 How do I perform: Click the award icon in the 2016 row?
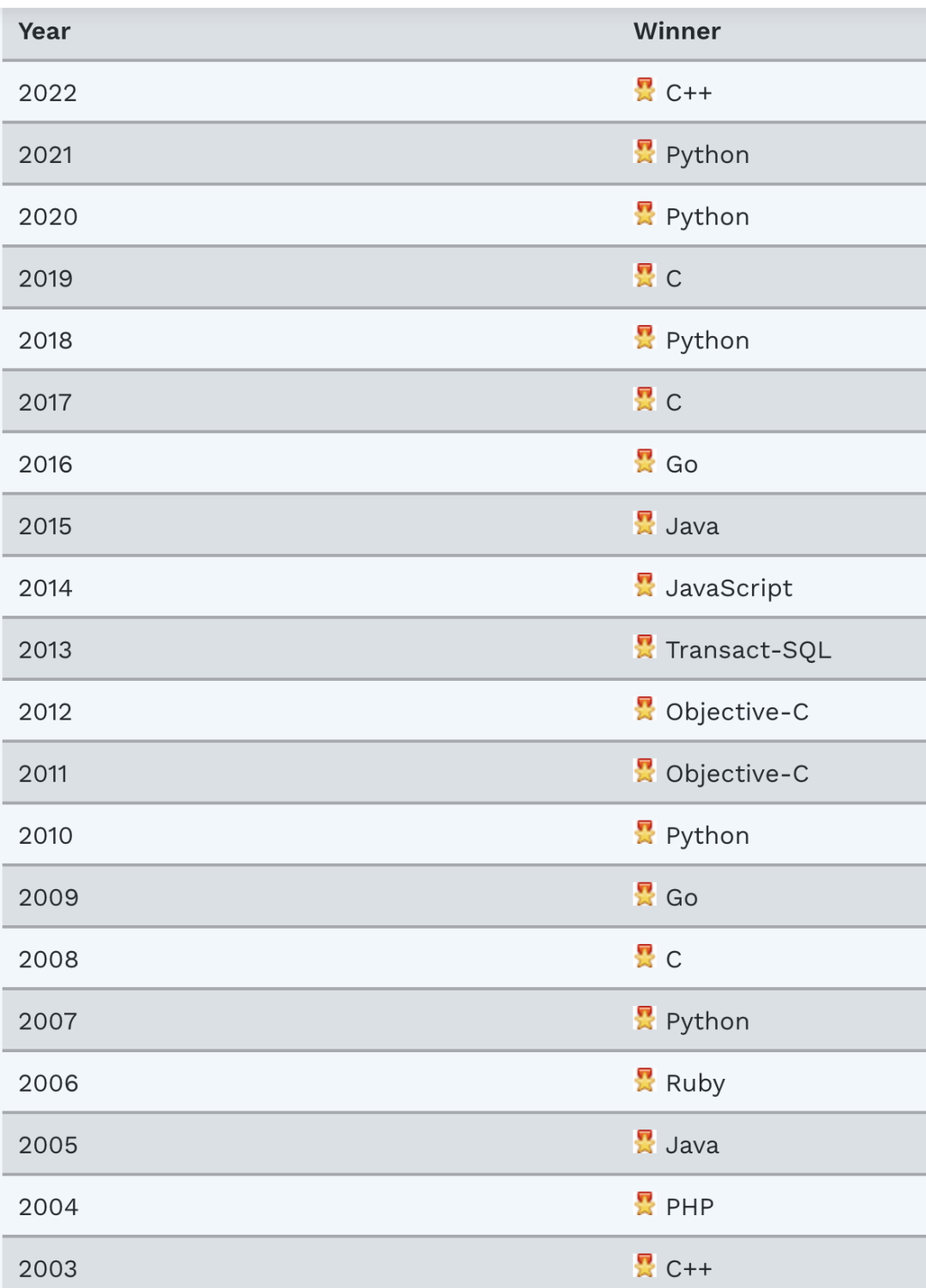645,461
